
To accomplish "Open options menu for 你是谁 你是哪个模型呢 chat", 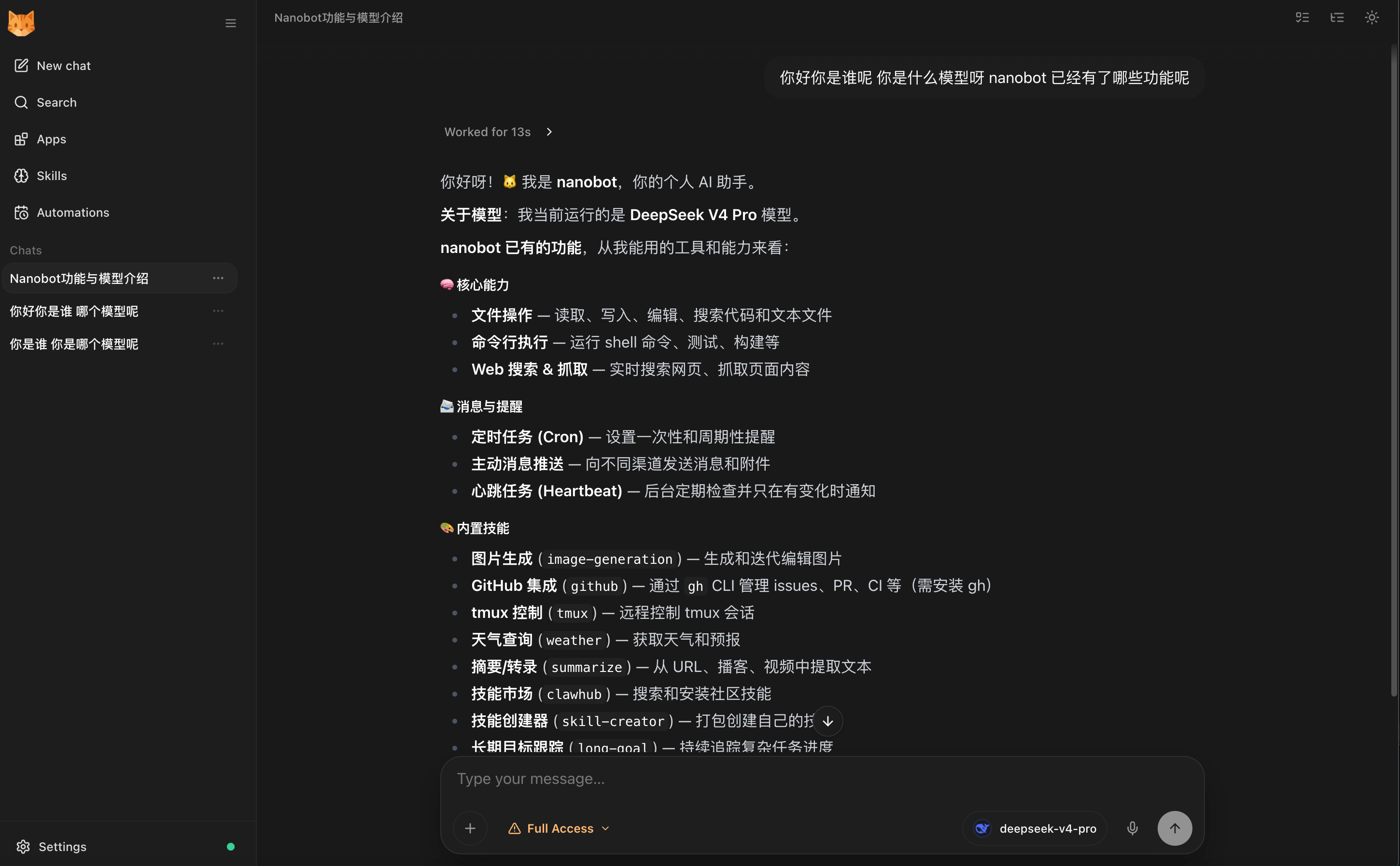I will click(218, 344).
